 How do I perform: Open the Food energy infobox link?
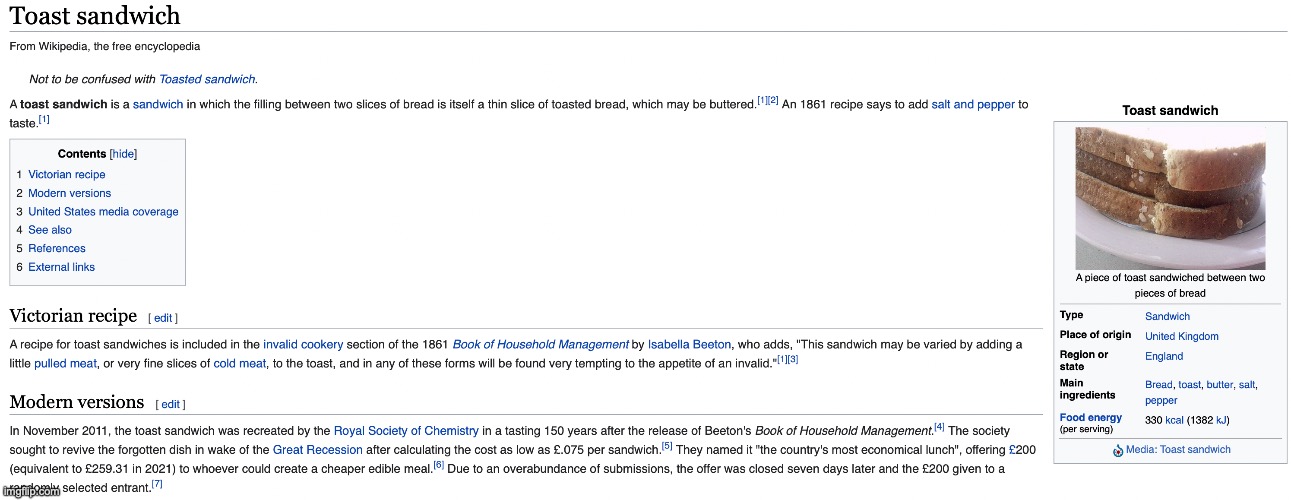pos(1091,418)
